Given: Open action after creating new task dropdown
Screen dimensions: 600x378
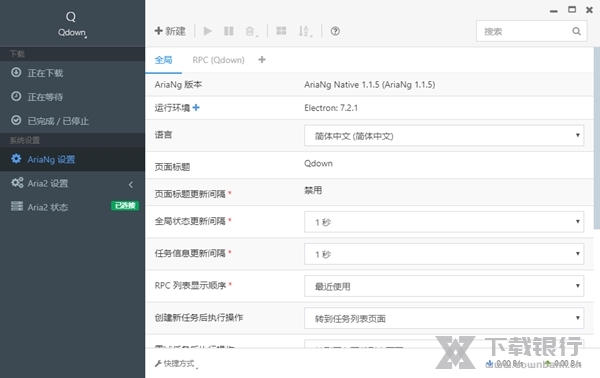Looking at the screenshot, I should (444, 318).
